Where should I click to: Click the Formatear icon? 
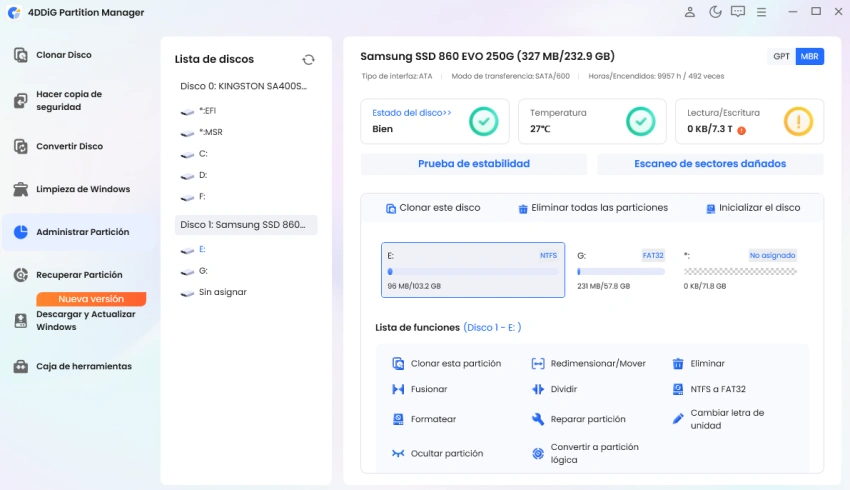[x=398, y=419]
